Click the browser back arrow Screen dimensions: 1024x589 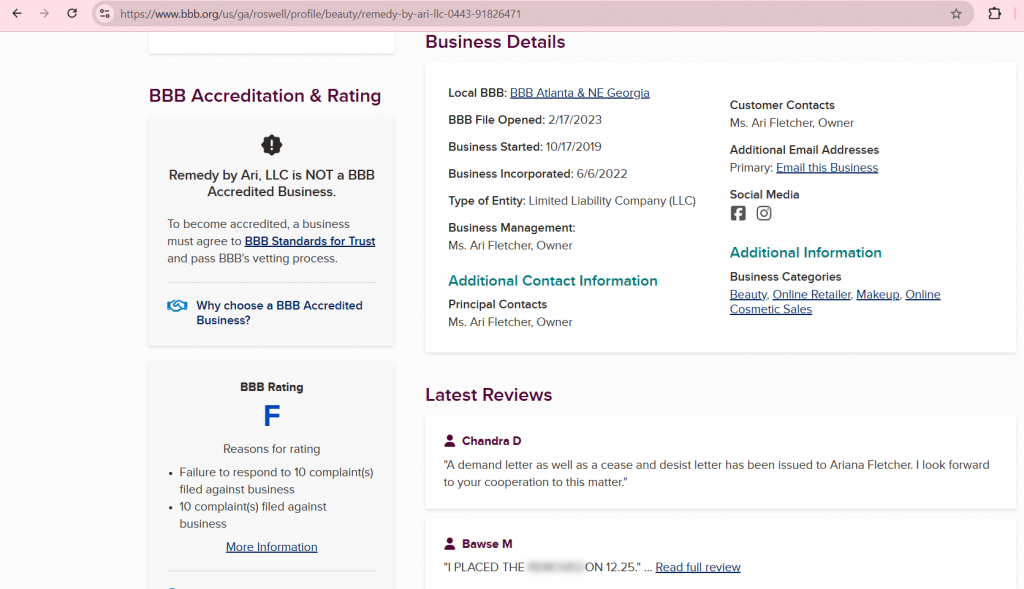pyautogui.click(x=16, y=14)
